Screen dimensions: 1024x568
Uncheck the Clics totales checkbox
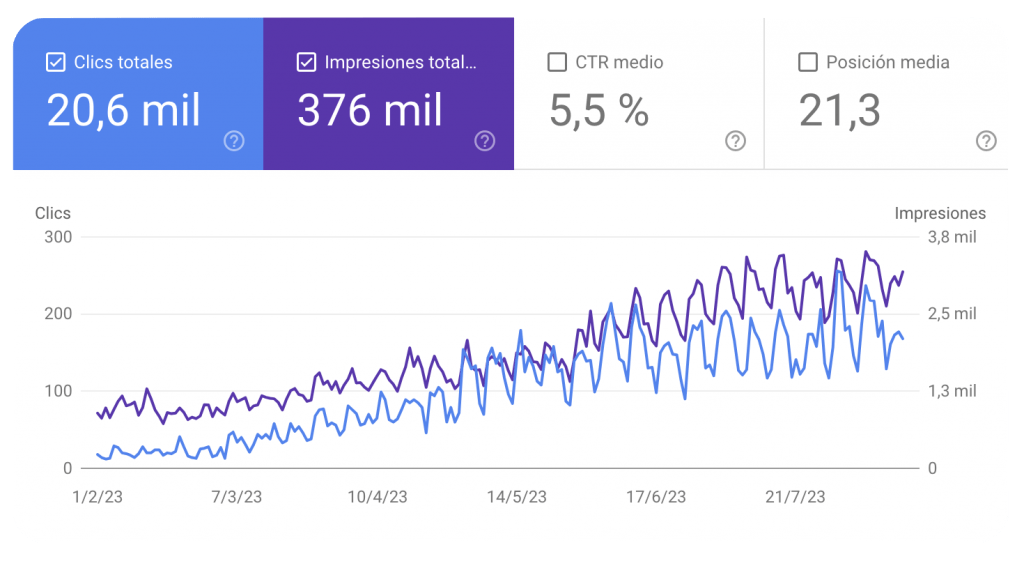[56, 62]
